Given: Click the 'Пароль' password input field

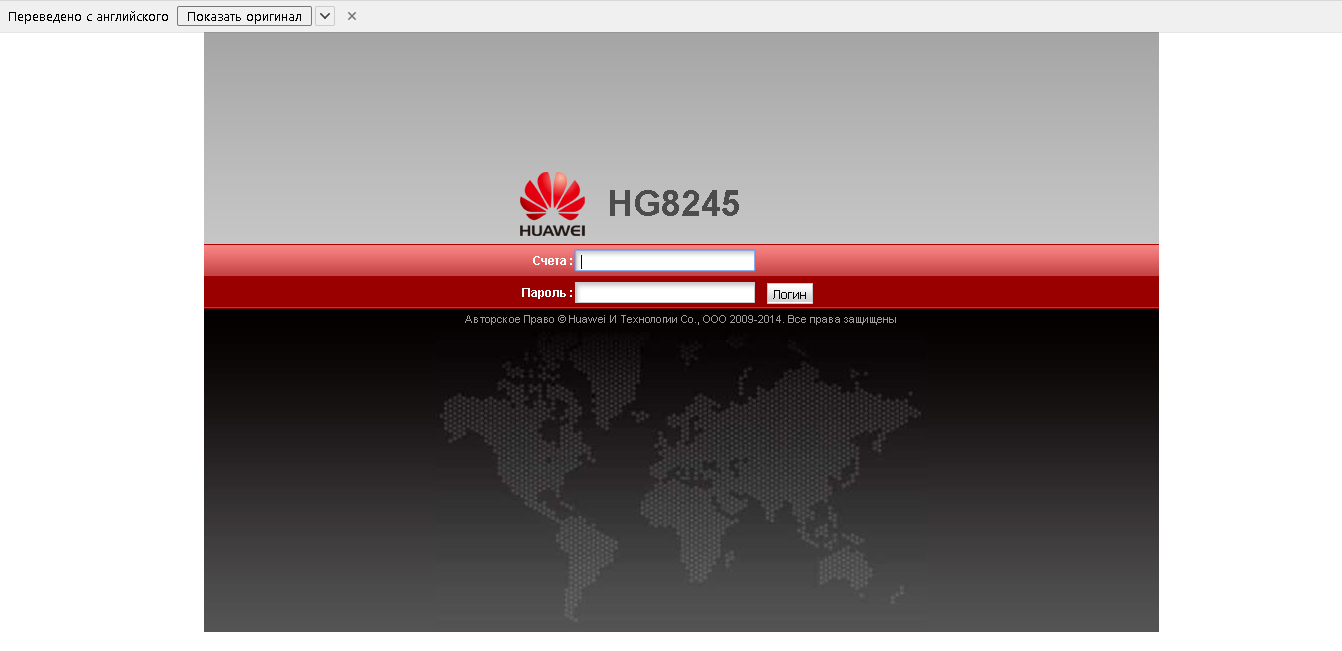Looking at the screenshot, I should (665, 293).
